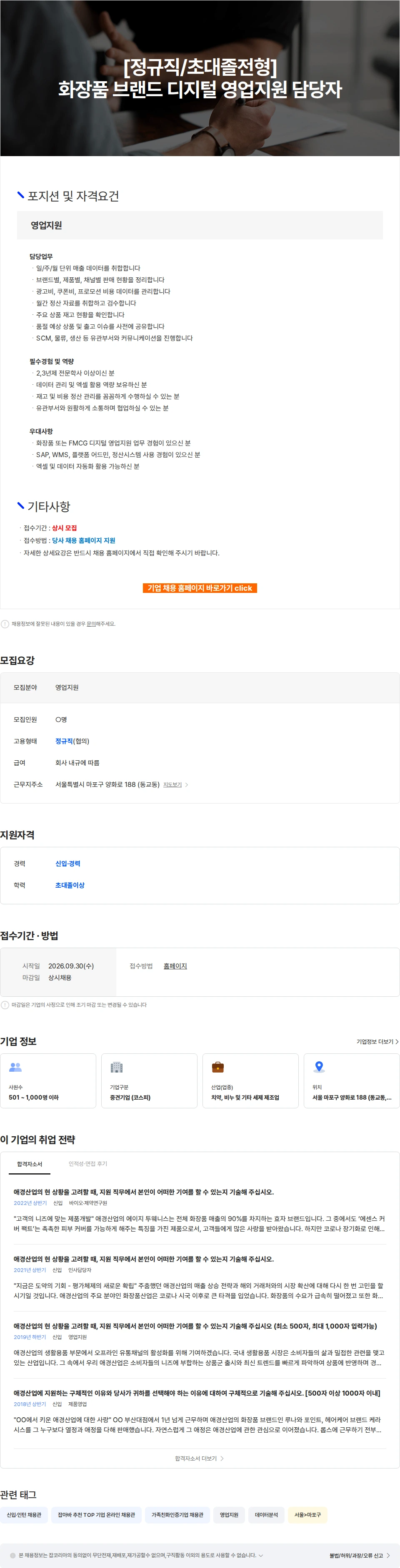Click the 영업지원 section header bar
The width and height of the screenshot is (400, 1568).
[x=200, y=225]
